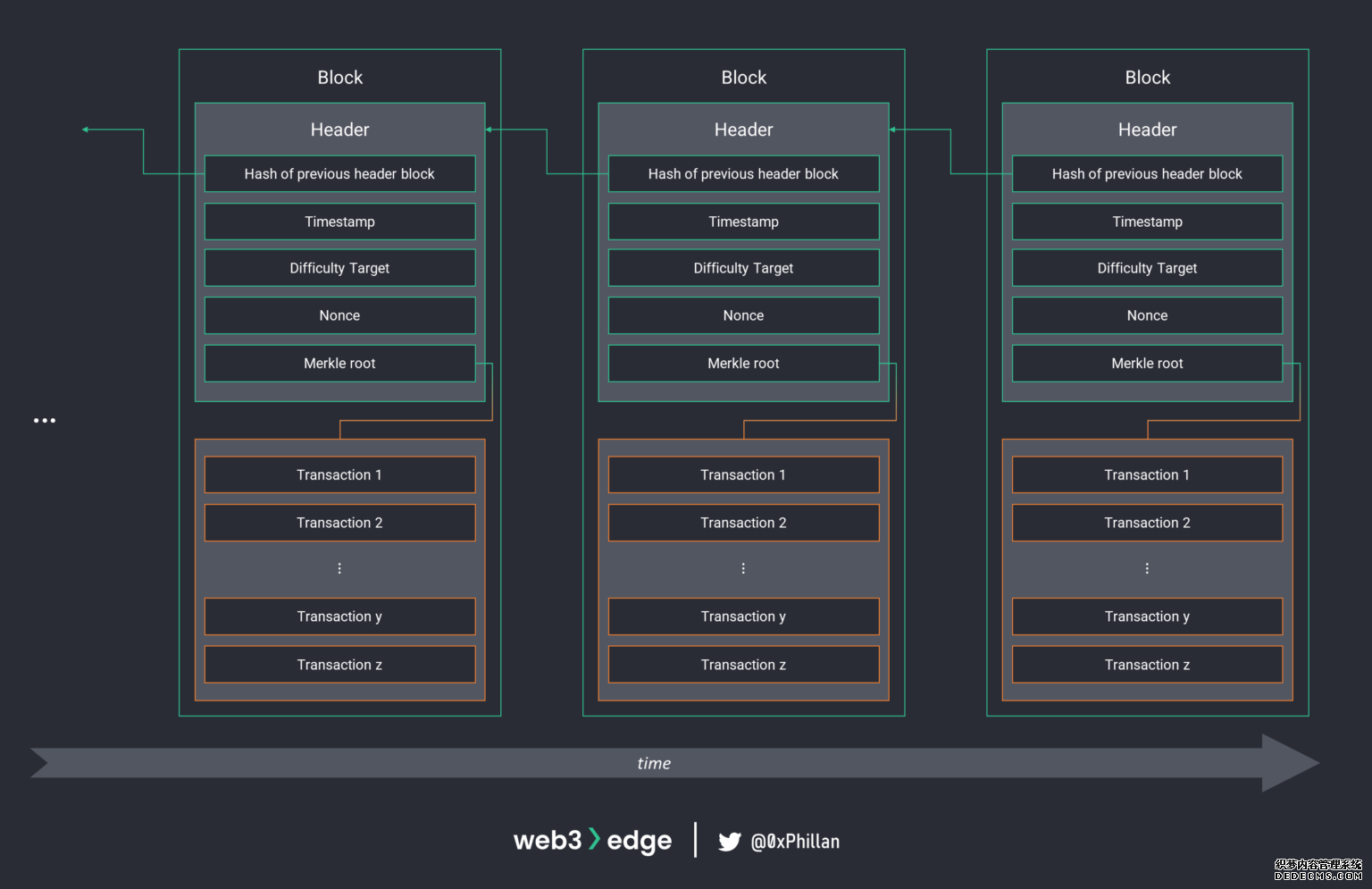This screenshot has width=1372, height=889.
Task: Click Merkle root in the leftmost block
Action: click(340, 364)
